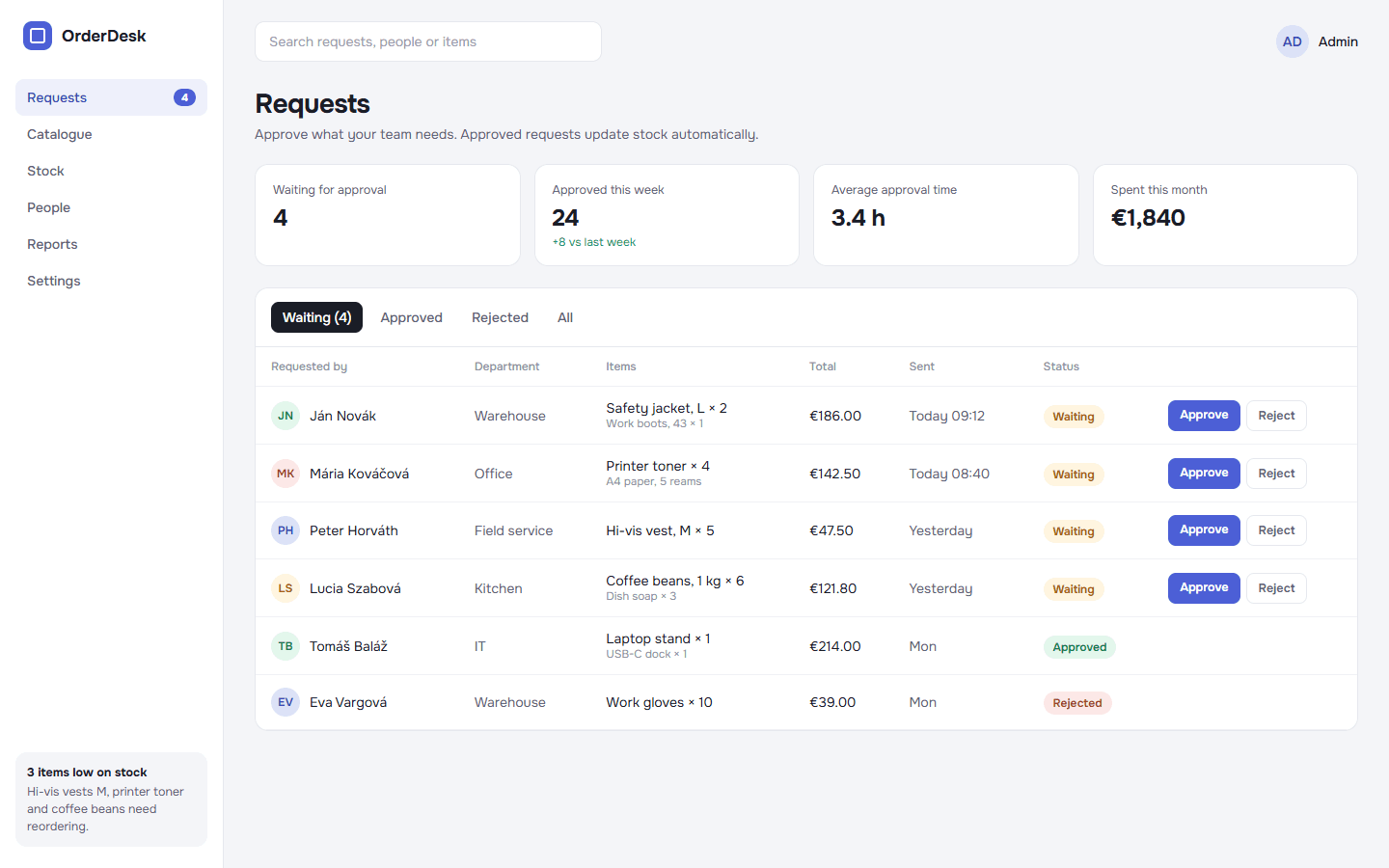The height and width of the screenshot is (868, 1389).
Task: Go to the Stock page
Action: [111, 171]
